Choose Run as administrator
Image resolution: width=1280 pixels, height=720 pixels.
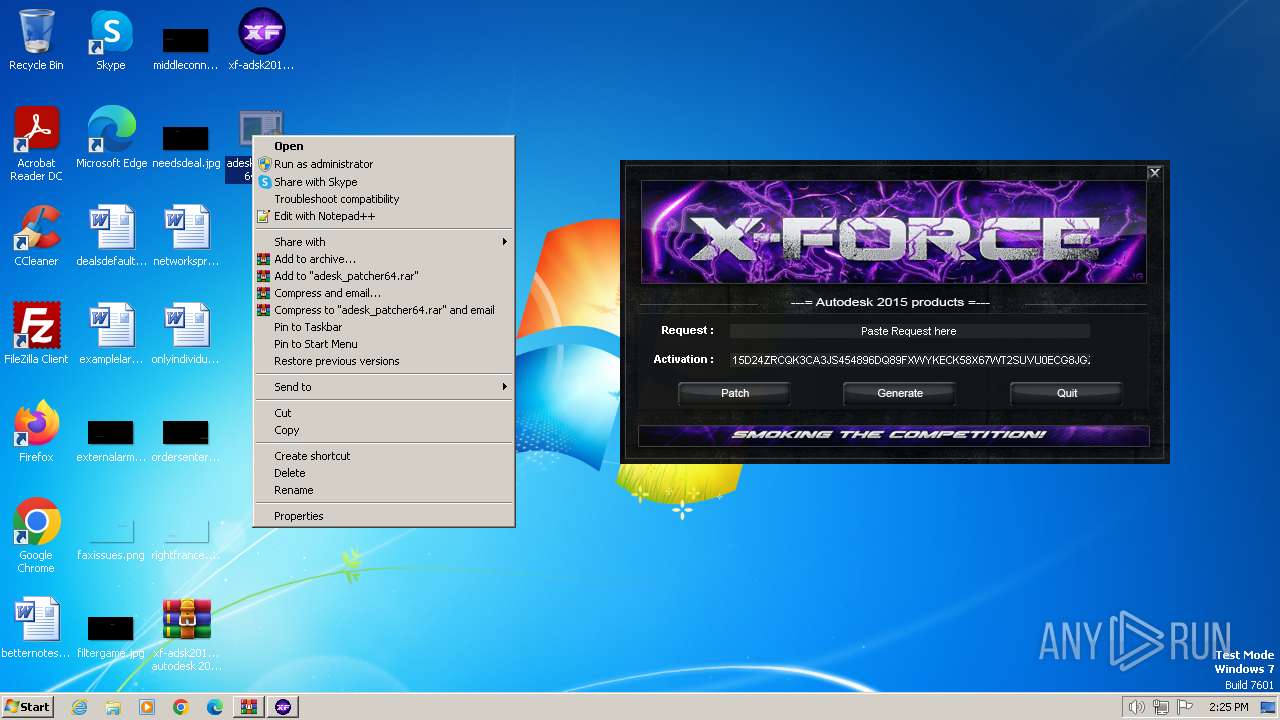384,164
